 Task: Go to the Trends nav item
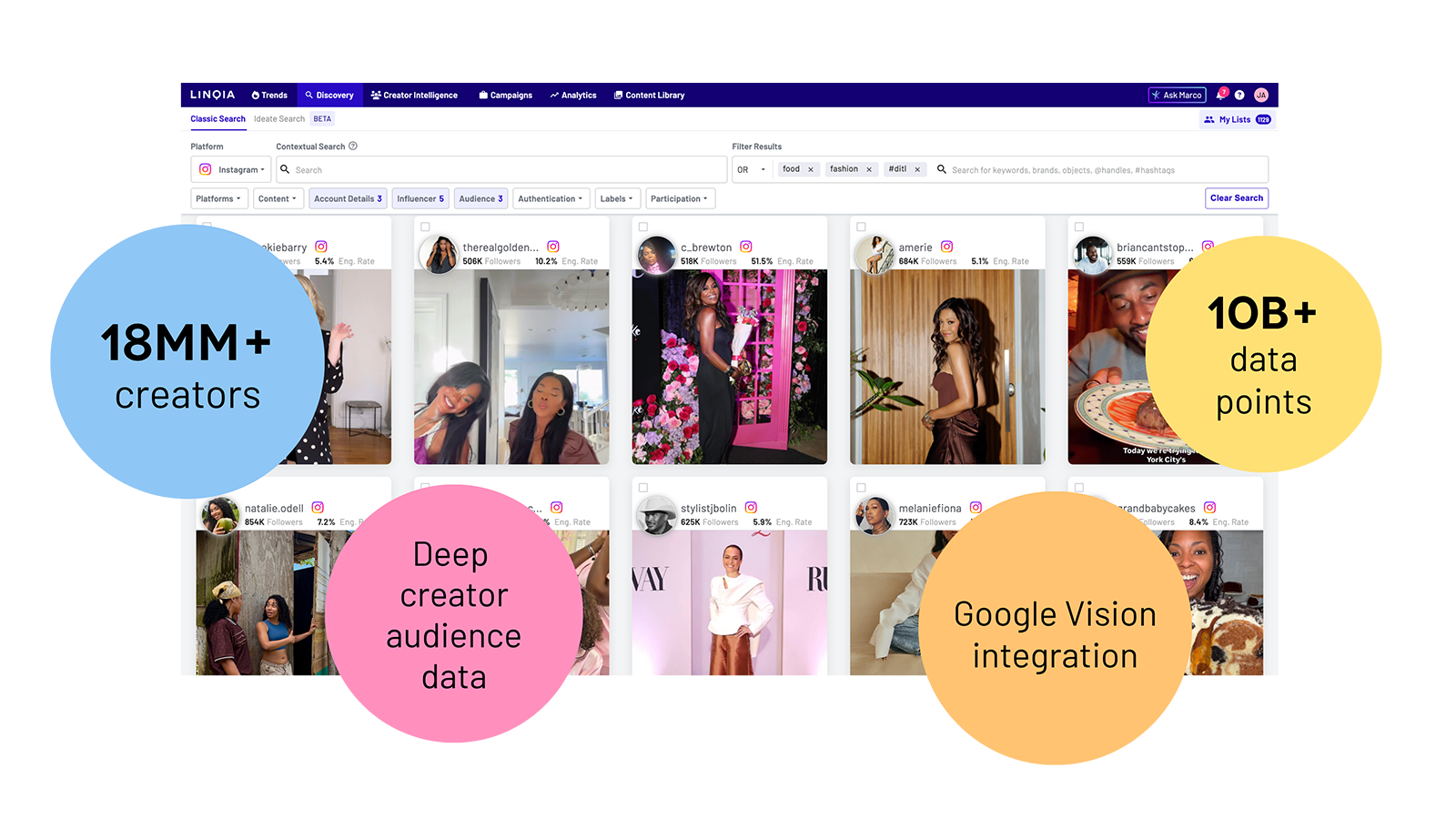[x=269, y=95]
